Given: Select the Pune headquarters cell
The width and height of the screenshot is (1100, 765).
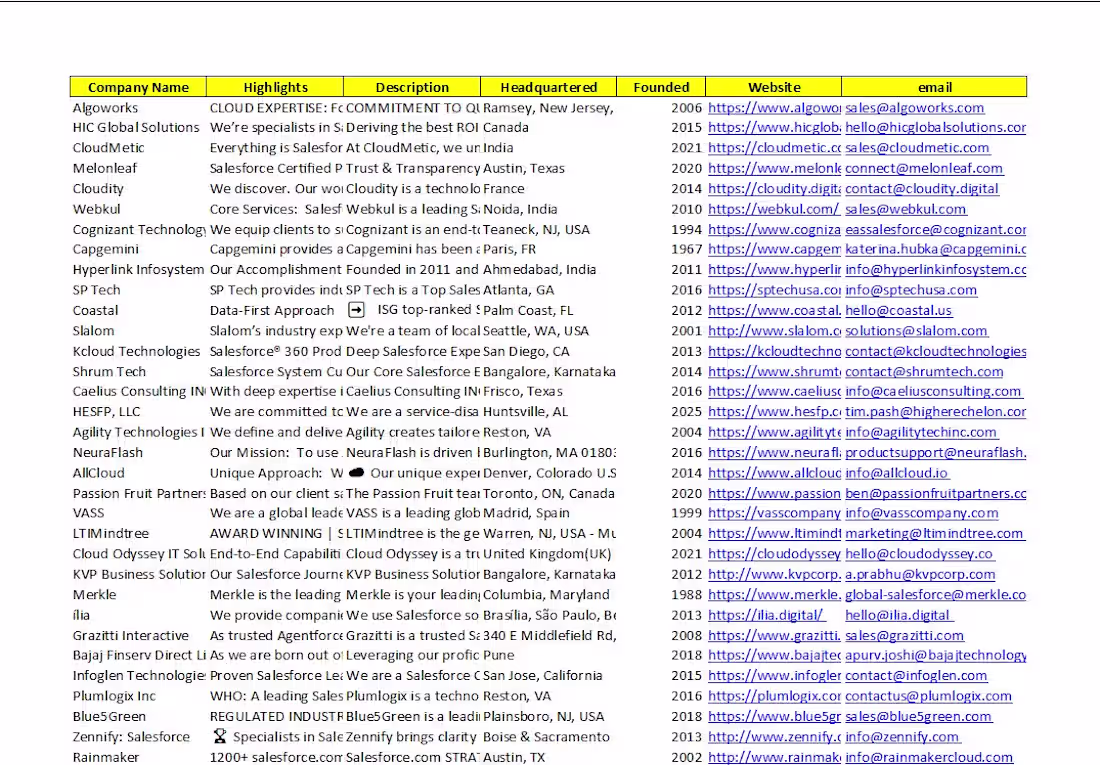Looking at the screenshot, I should pos(549,656).
